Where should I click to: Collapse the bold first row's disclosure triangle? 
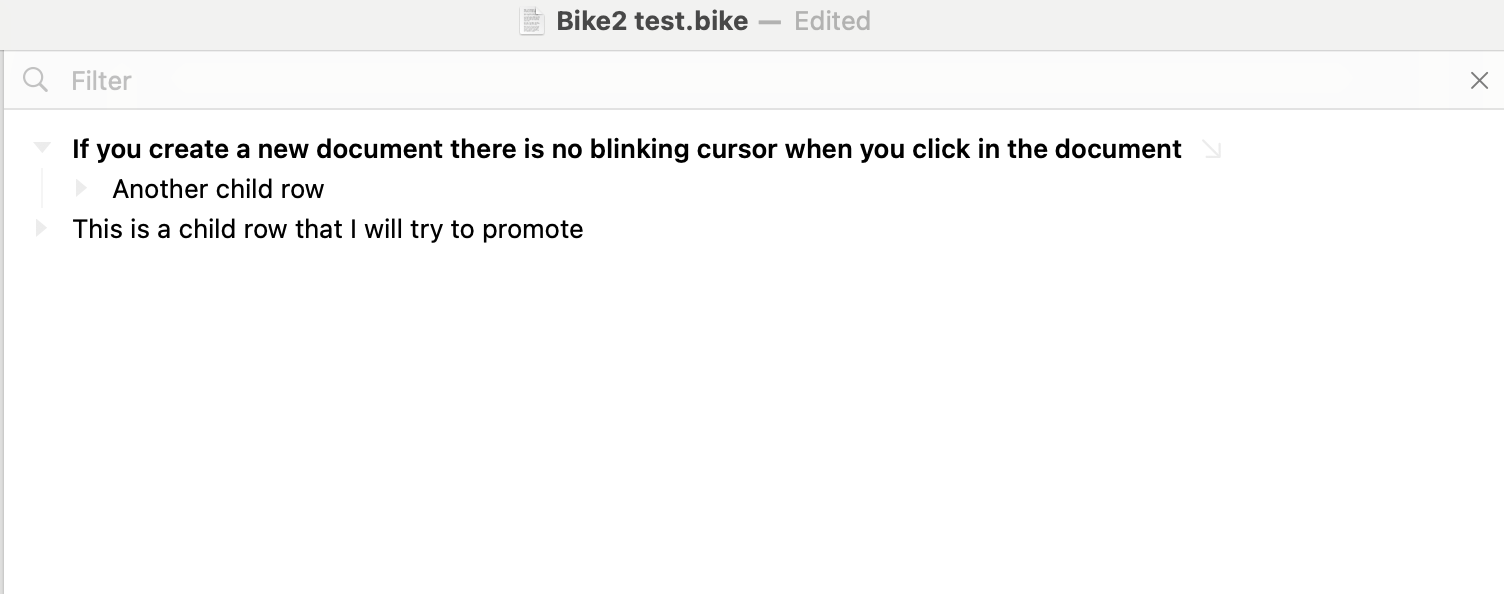42,148
